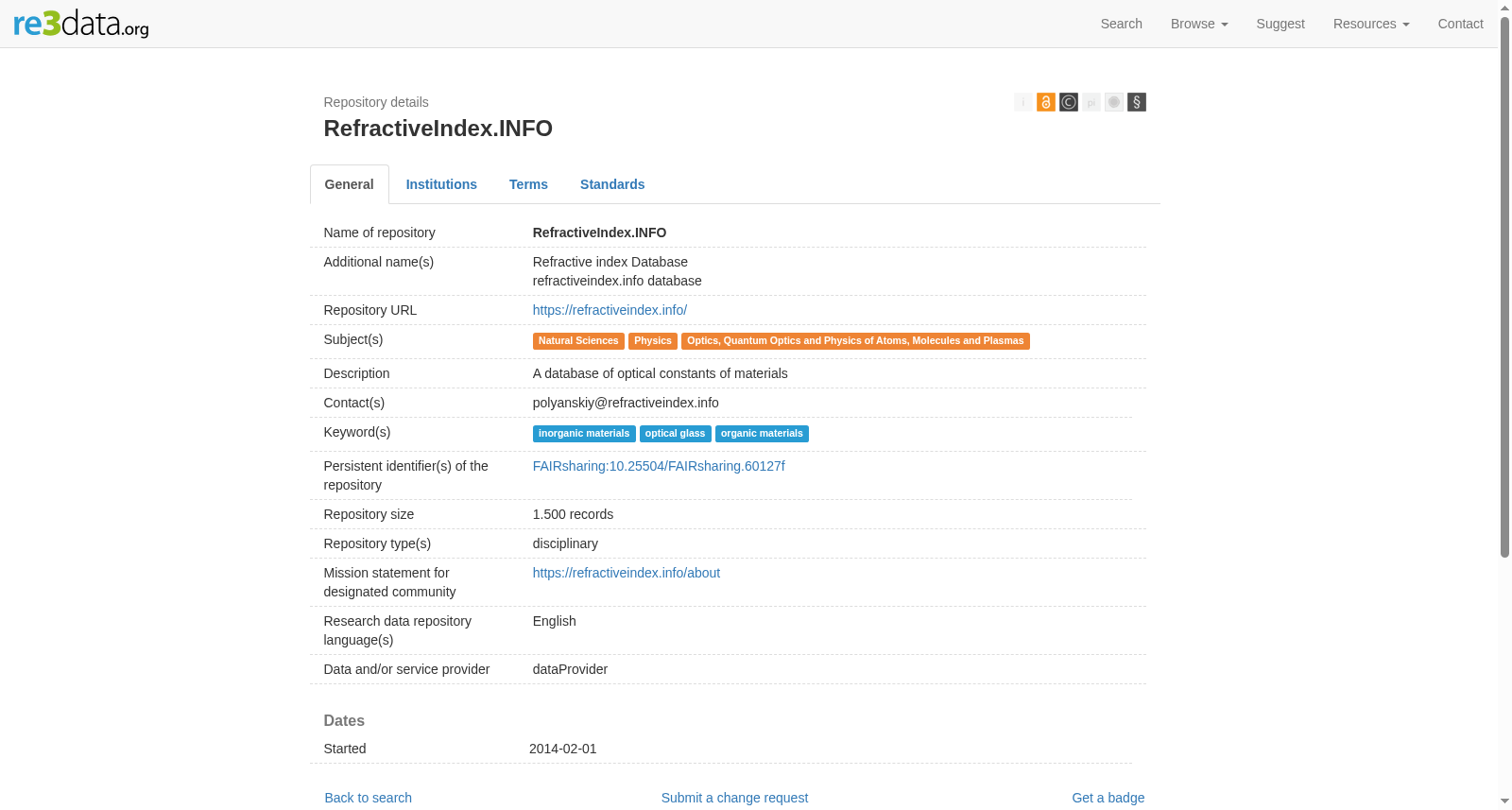Select the General tab

(350, 184)
